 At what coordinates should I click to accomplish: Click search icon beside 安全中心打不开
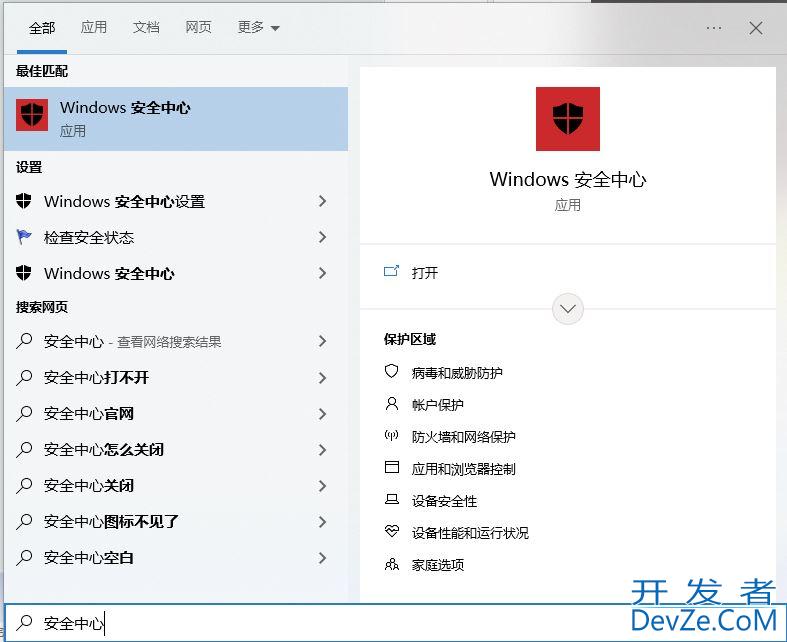coord(24,377)
